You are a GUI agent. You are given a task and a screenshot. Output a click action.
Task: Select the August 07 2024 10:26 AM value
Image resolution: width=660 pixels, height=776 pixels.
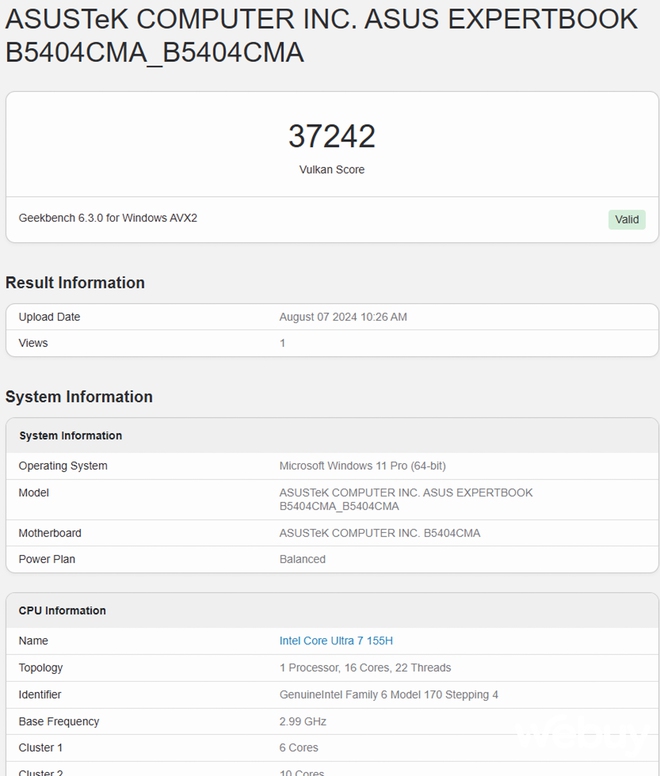point(343,317)
